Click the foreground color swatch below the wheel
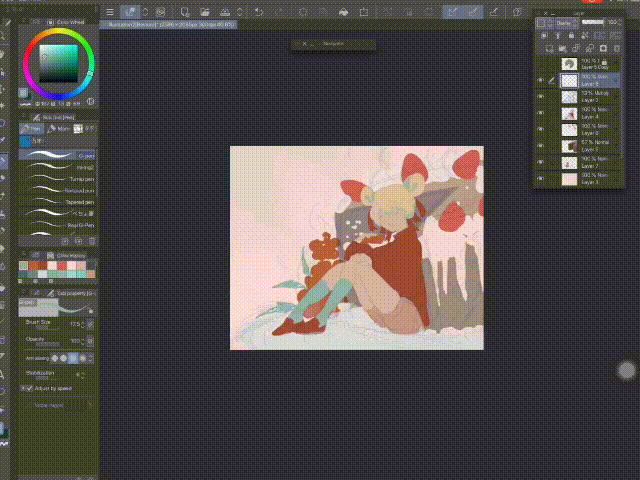This screenshot has width=640, height=480. (x=24, y=93)
